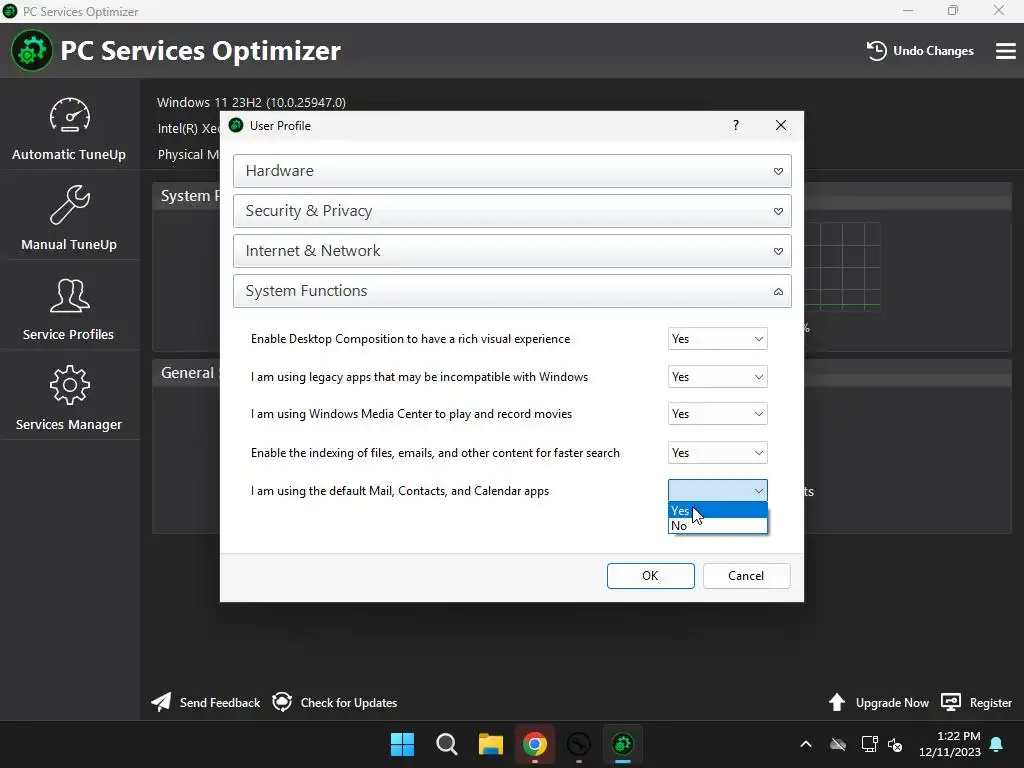
Task: Open Desktop Composition dropdown
Action: [717, 339]
